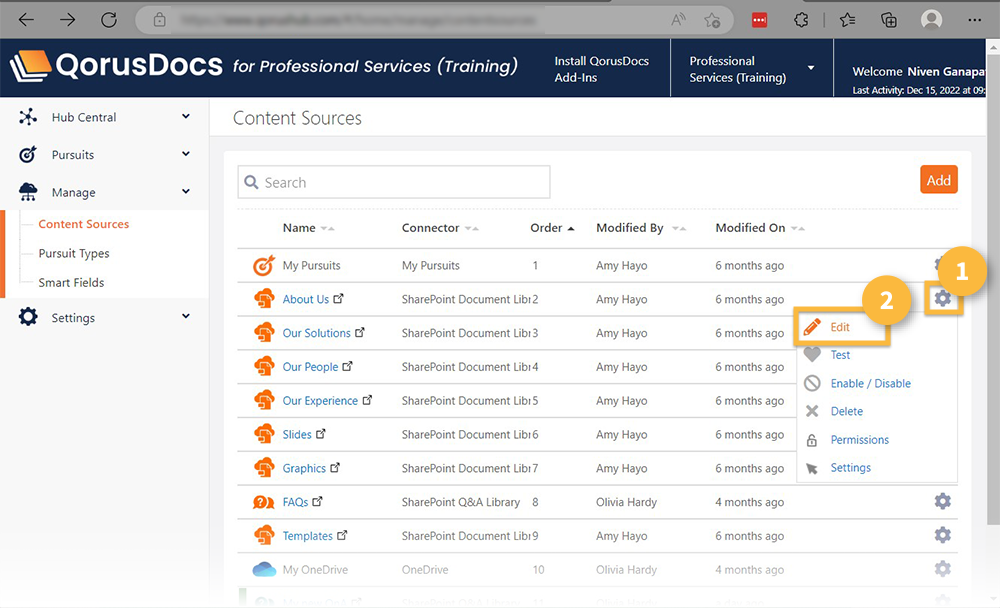Open gear menu for FAQs row
The height and width of the screenshot is (608, 1000).
pos(943,501)
